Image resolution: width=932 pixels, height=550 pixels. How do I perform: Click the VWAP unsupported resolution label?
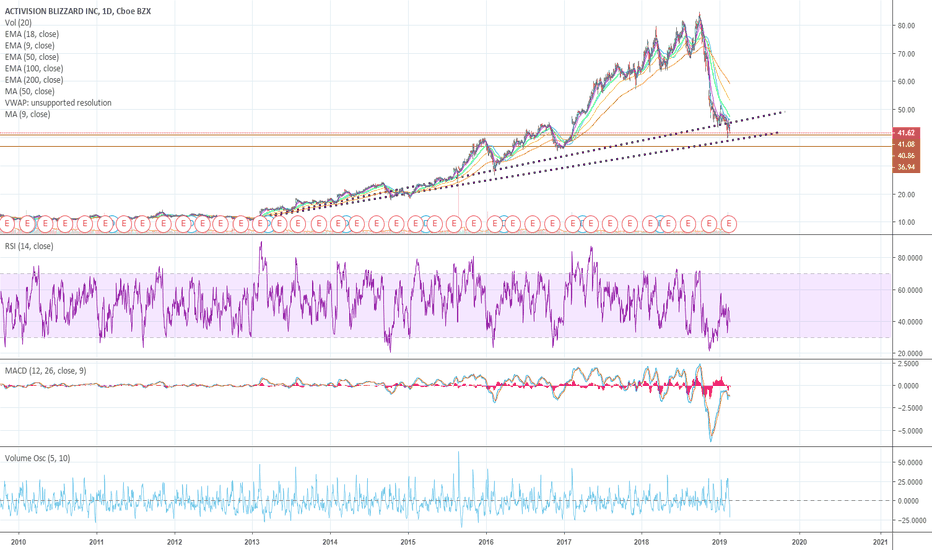[58, 102]
